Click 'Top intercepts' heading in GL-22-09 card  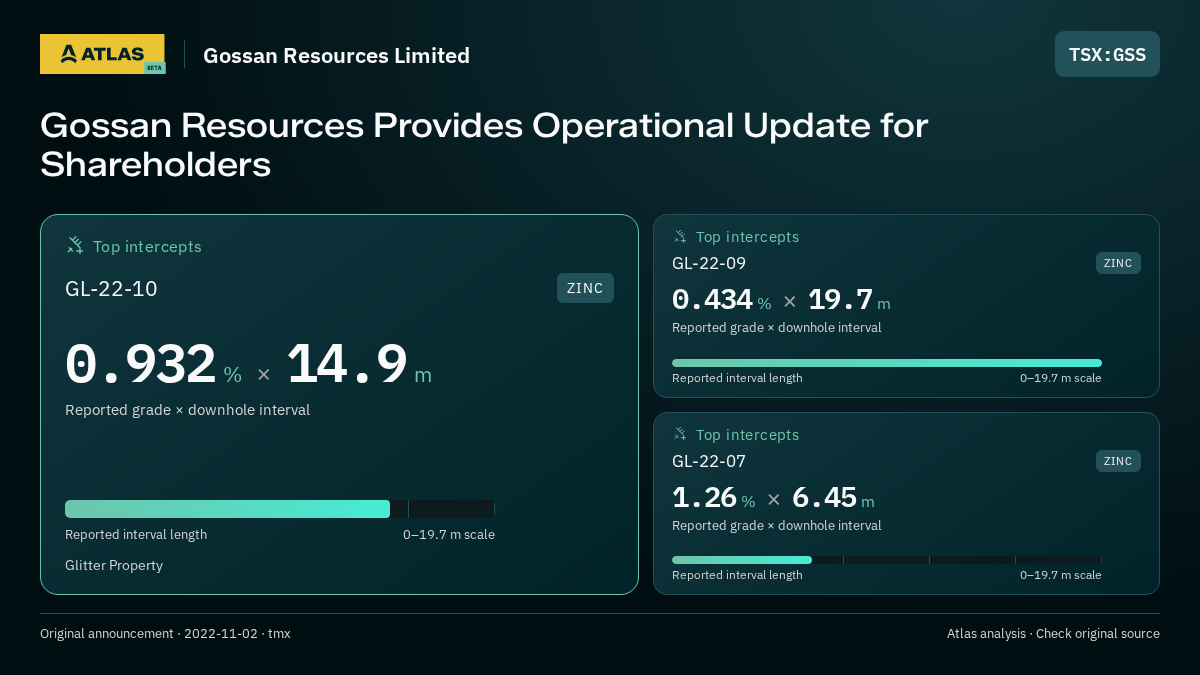747,237
